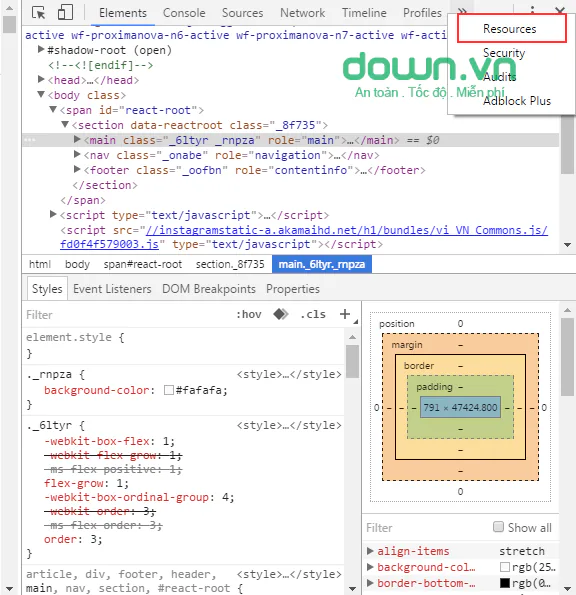Expand background-col… computed property
Image resolution: width=576 pixels, height=595 pixels.
pyautogui.click(x=370, y=567)
